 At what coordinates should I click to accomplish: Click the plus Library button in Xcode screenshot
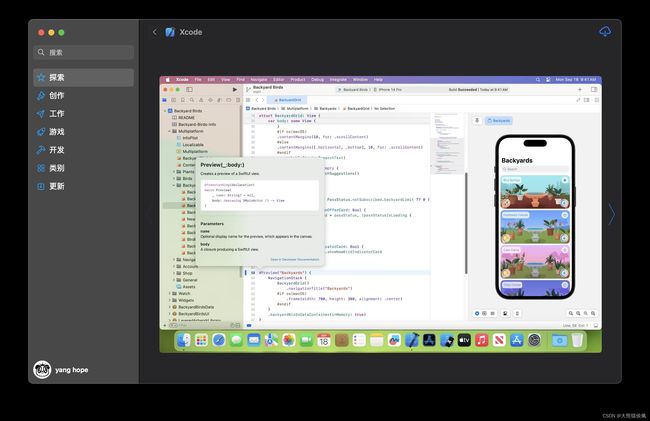[x=580, y=90]
